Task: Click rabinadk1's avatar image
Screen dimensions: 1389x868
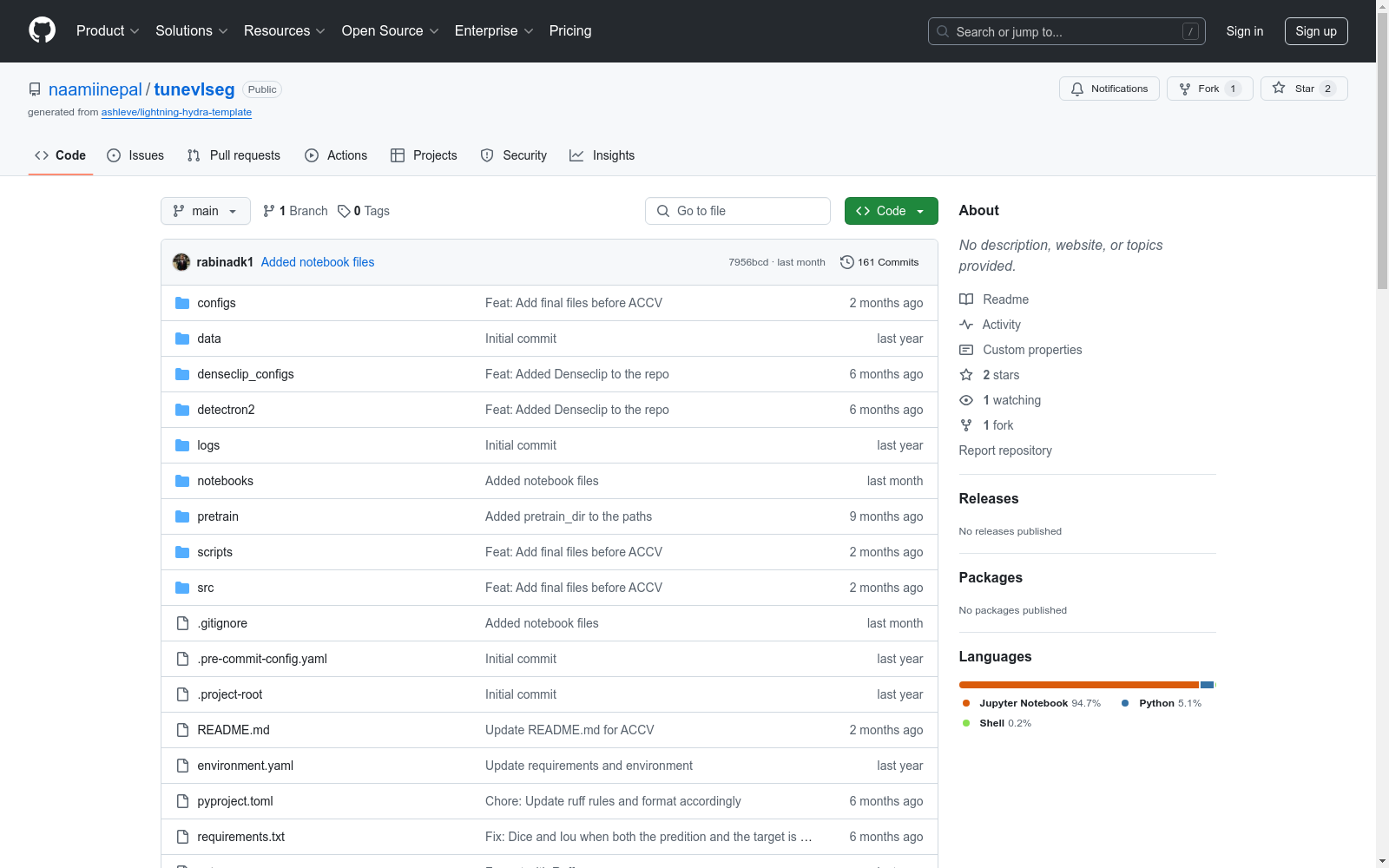Action: tap(181, 262)
